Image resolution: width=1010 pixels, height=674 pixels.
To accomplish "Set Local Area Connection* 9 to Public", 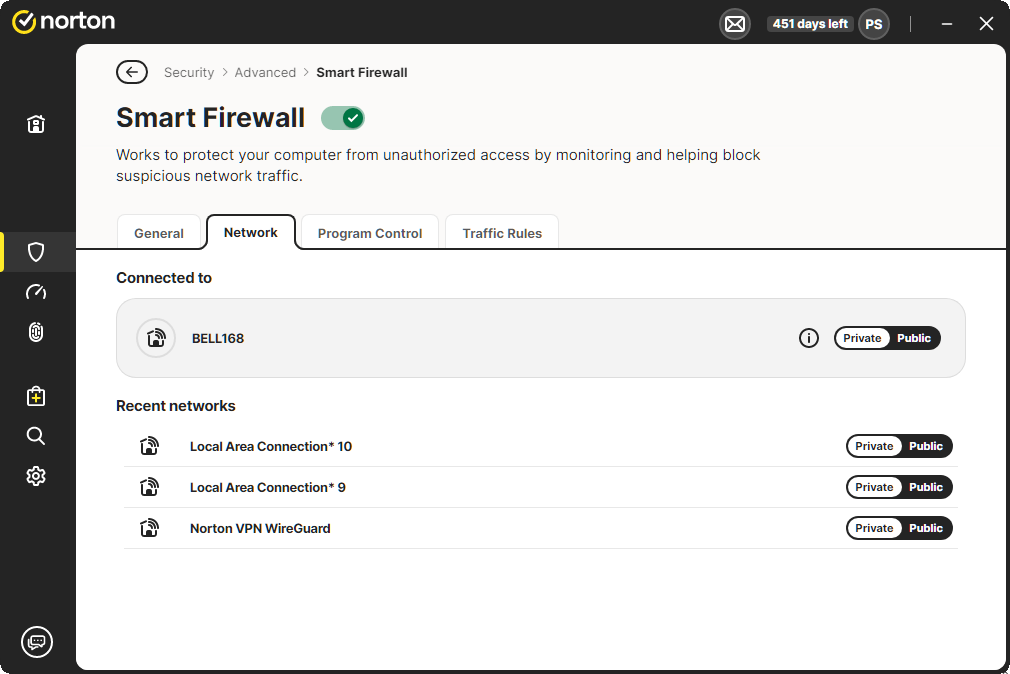I will 926,487.
